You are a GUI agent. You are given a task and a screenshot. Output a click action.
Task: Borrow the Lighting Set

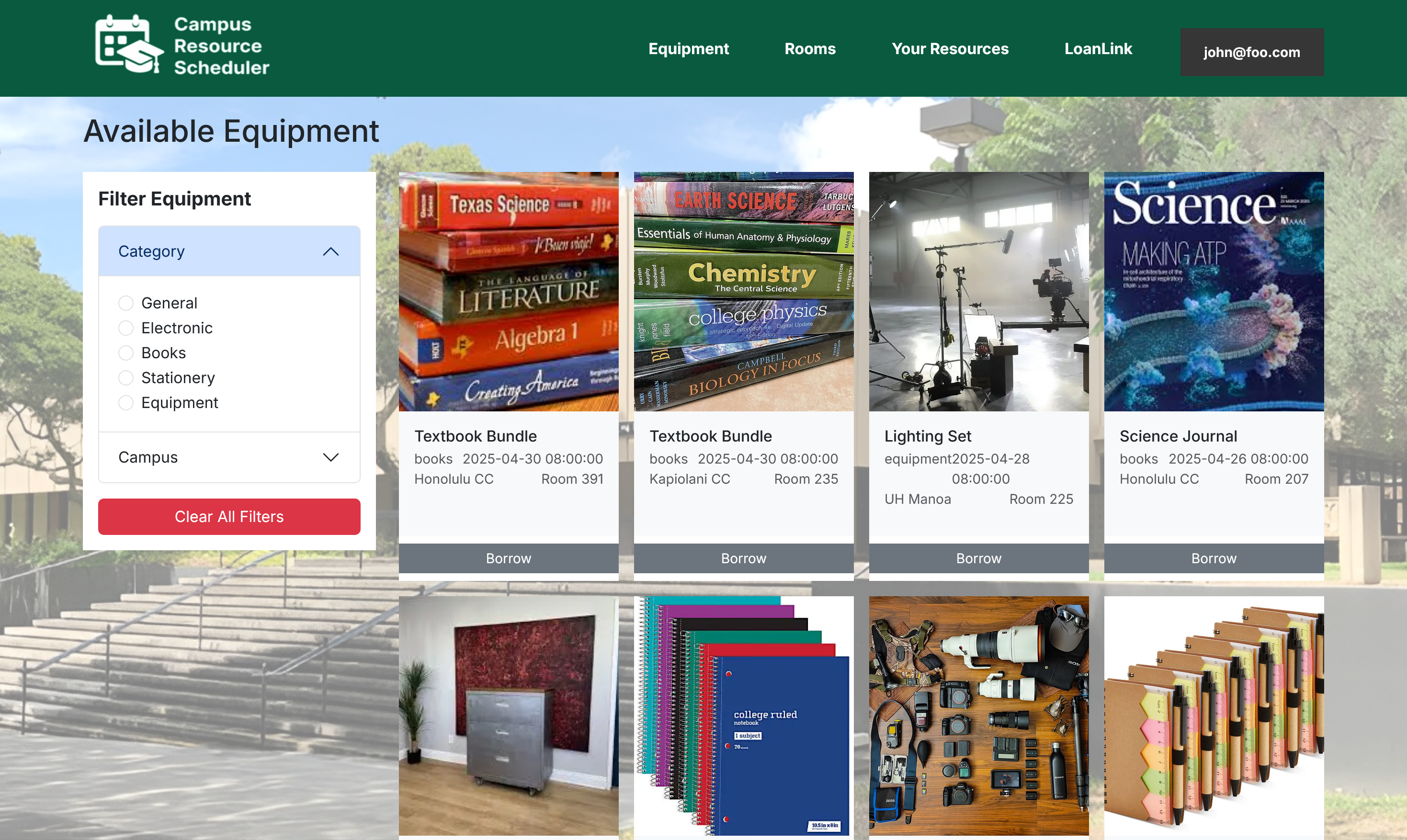(978, 558)
